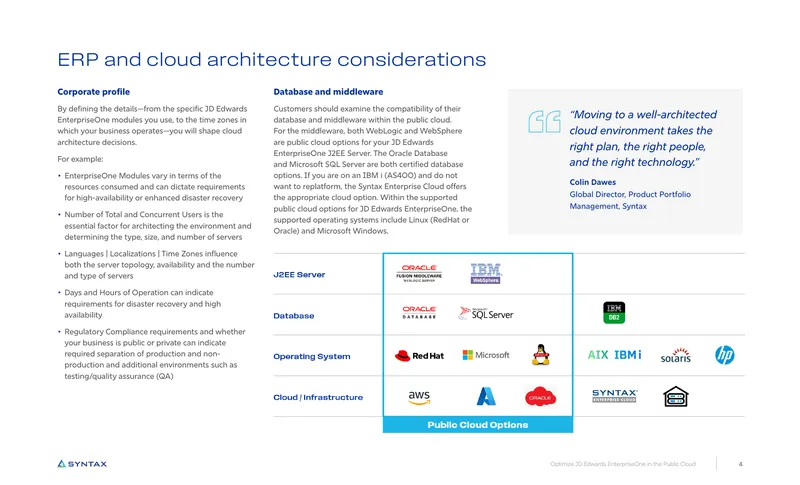
Task: Click the 'Customers should examine the compatibility' paragraph
Action: (x=372, y=170)
